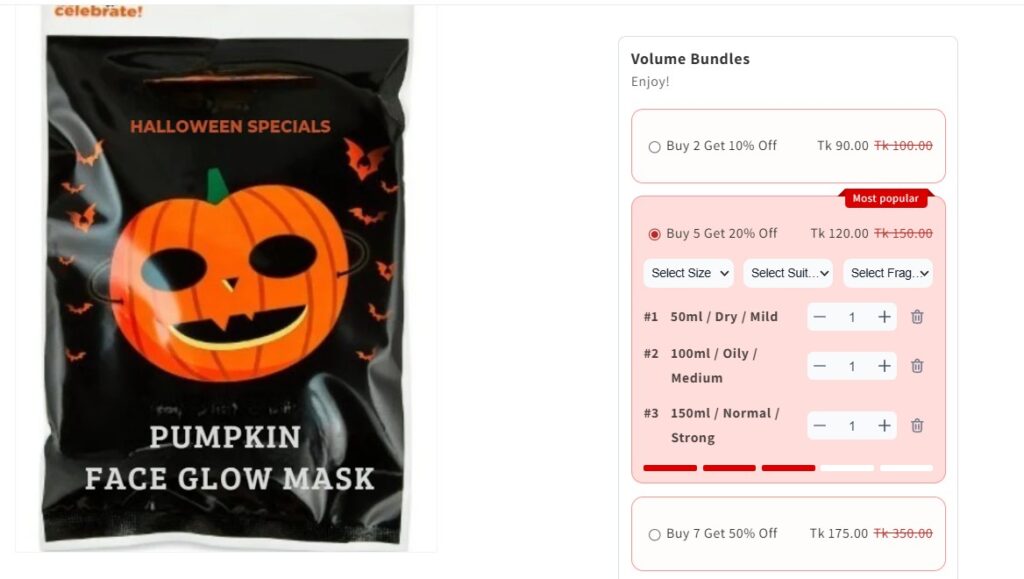This screenshot has height=579, width=1024.
Task: Click quantity field for item #1
Action: tap(852, 317)
